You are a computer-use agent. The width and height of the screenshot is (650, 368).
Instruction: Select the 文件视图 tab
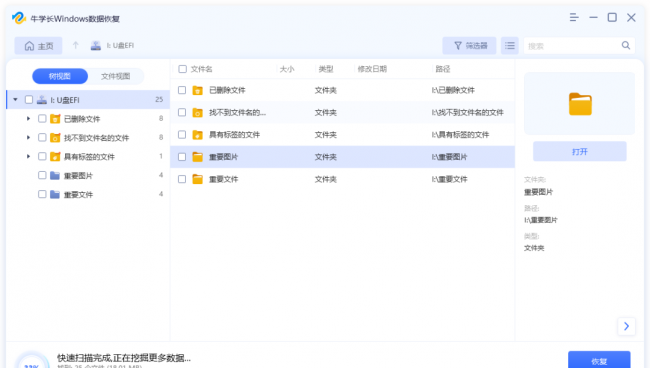point(116,76)
